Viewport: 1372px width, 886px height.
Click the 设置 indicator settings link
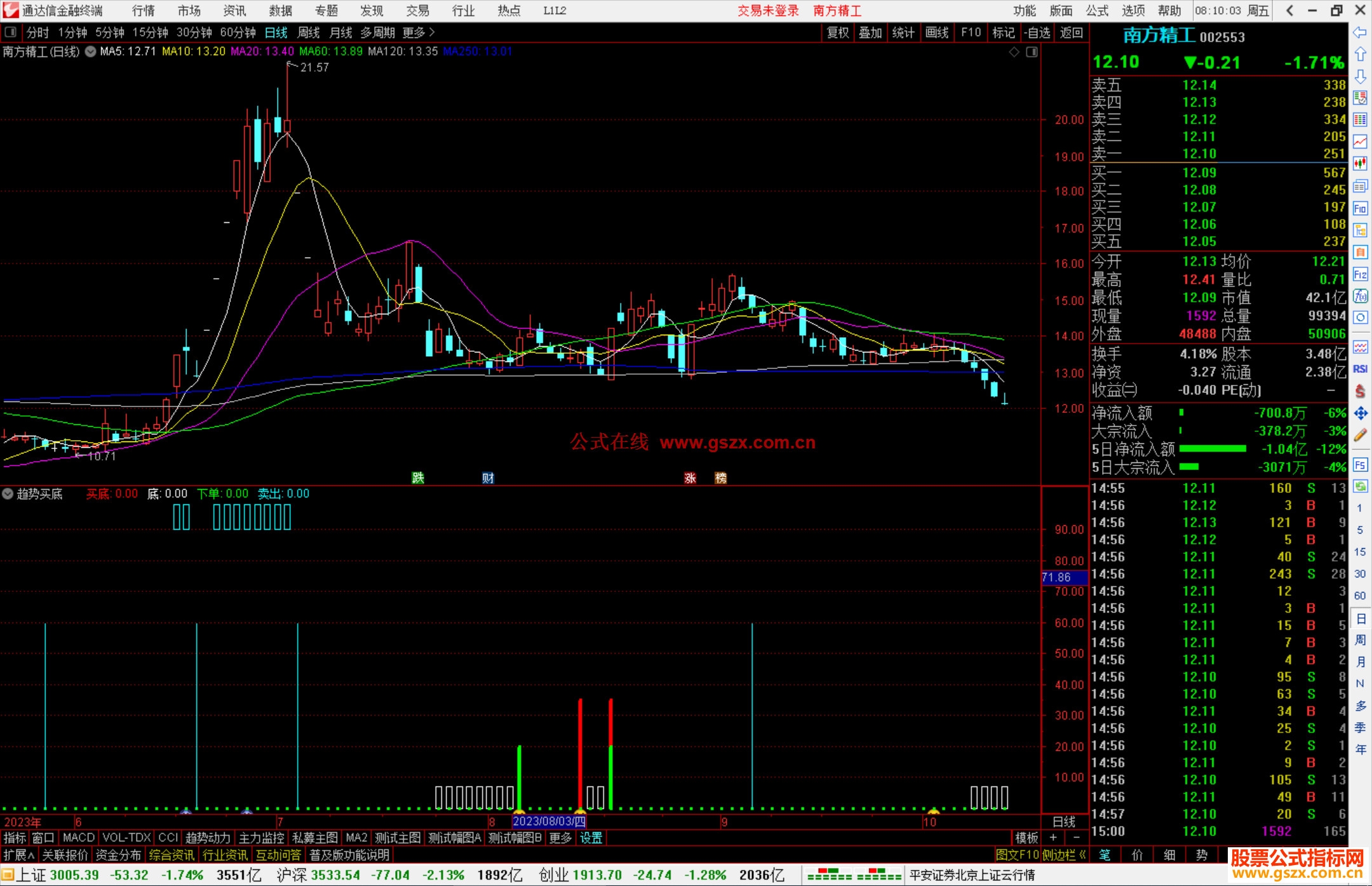(x=591, y=838)
